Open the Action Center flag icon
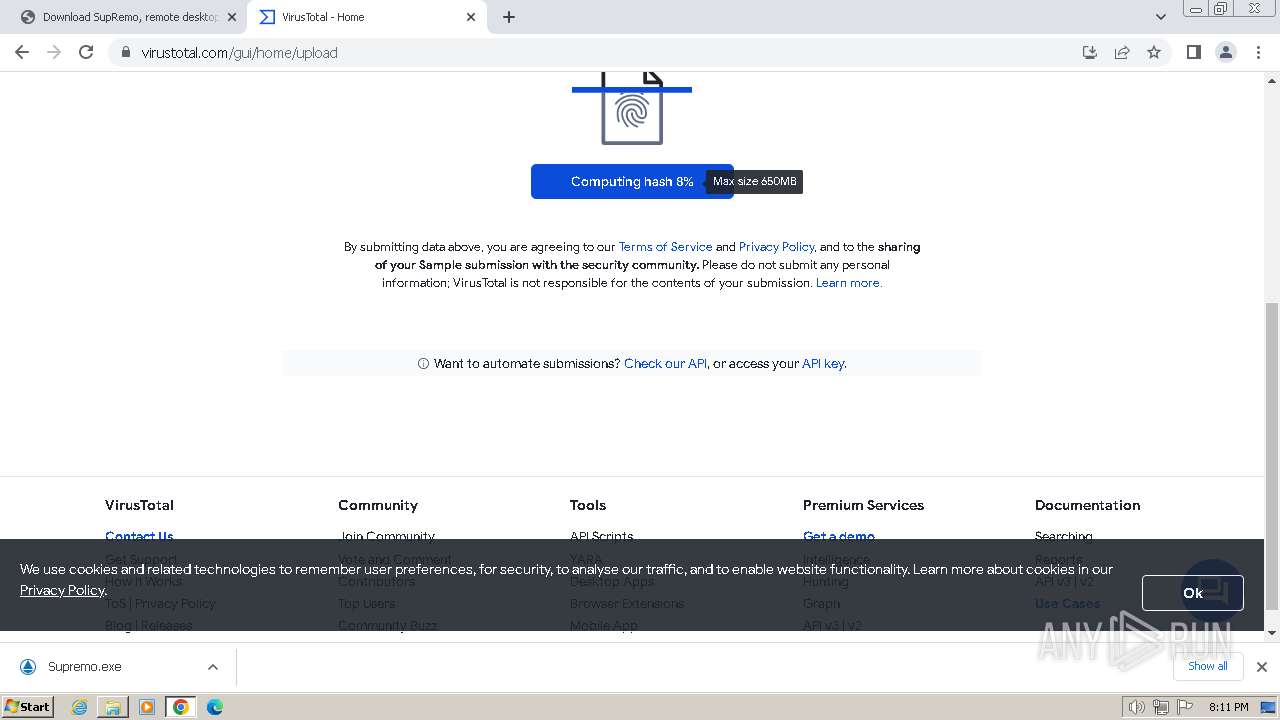The image size is (1280, 720). click(x=1183, y=707)
